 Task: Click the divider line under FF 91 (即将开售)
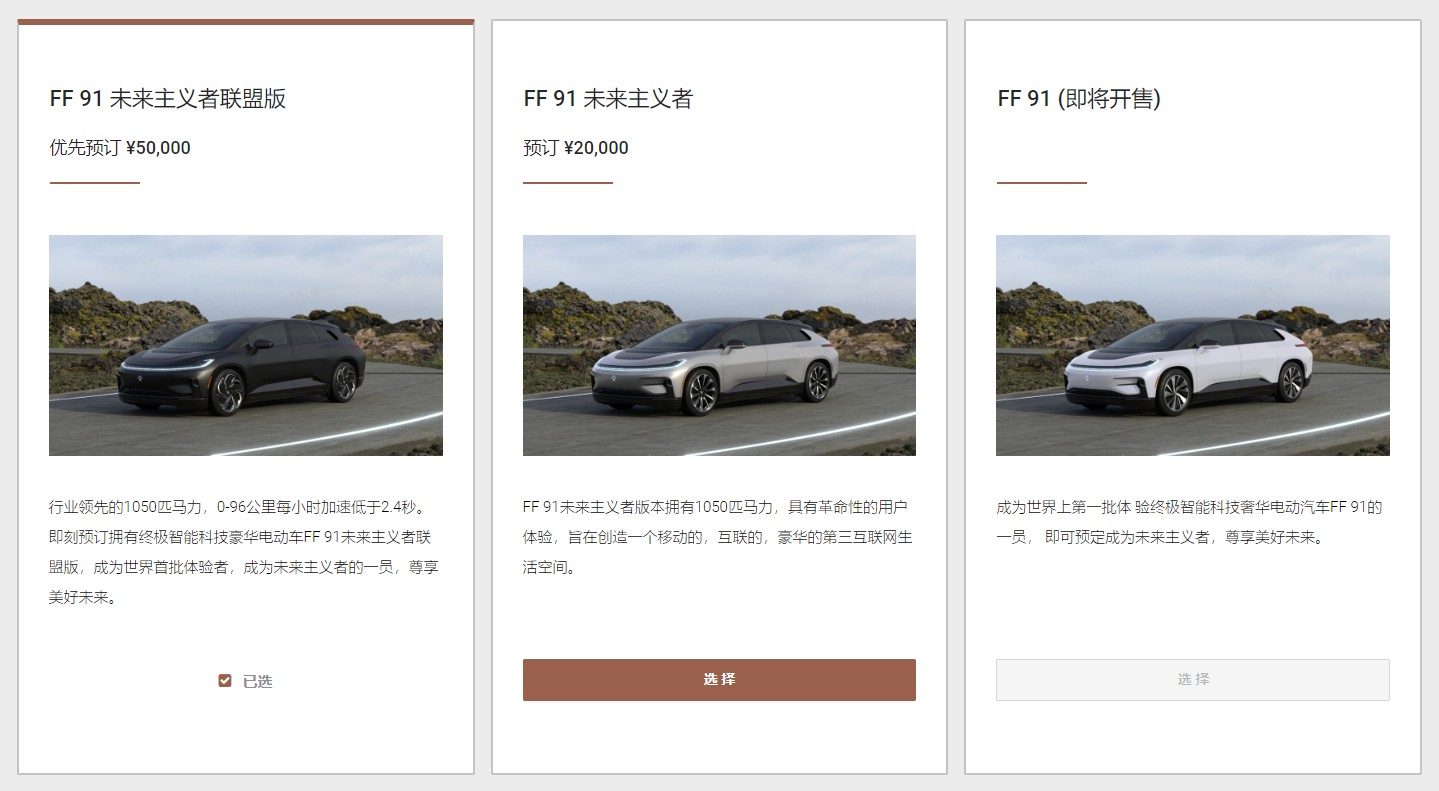1042,183
